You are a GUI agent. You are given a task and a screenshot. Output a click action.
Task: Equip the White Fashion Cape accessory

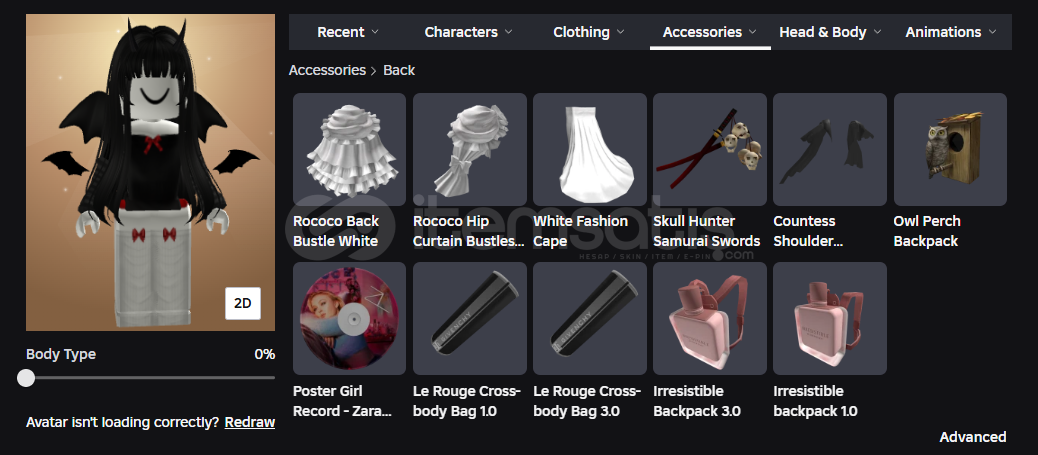pyautogui.click(x=589, y=149)
